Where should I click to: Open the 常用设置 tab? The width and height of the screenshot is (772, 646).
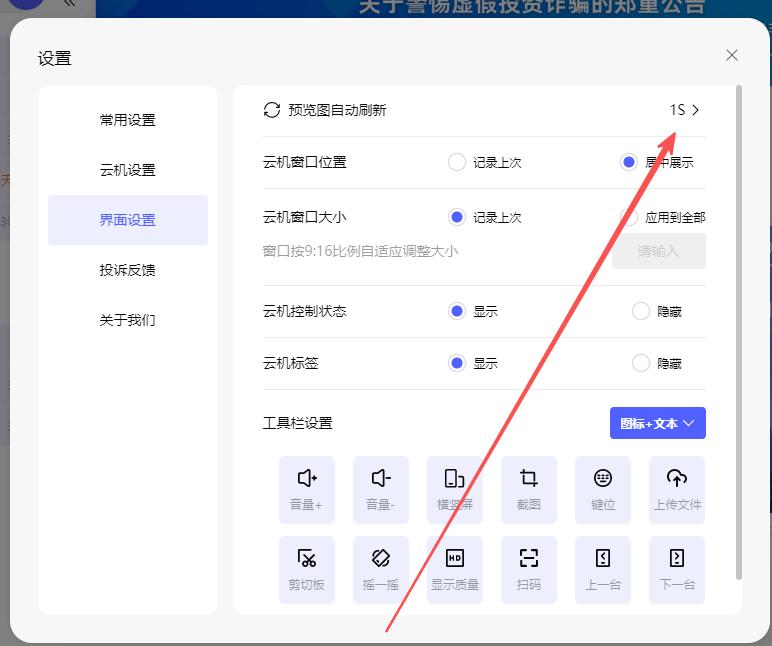128,120
